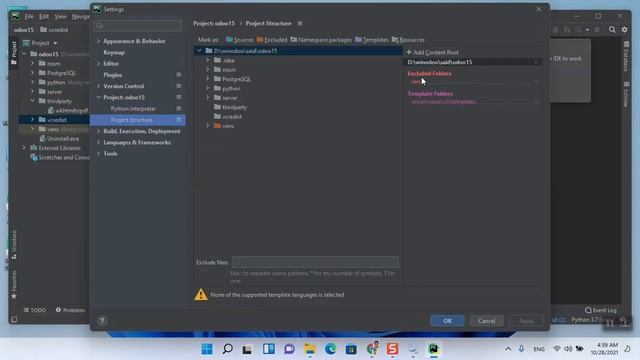This screenshot has height=360, width=640.
Task: Click Project: odoo15 breadcrumb
Action: [x=214, y=23]
